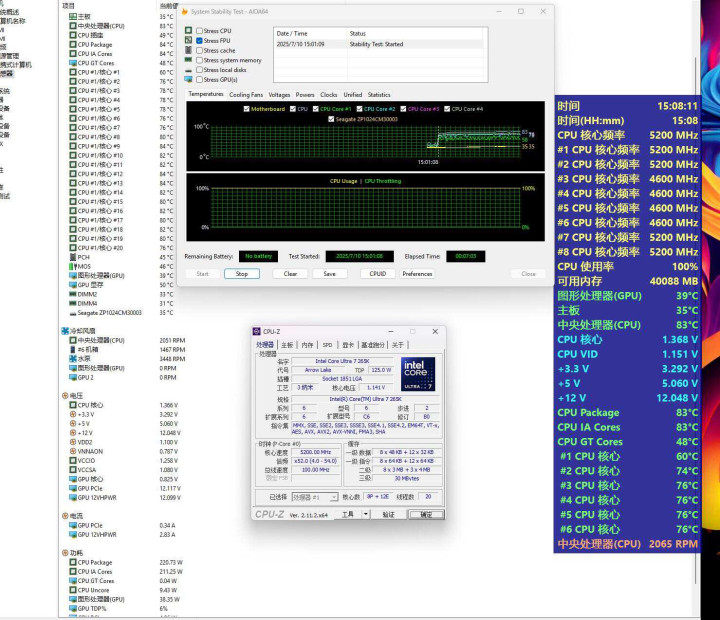Screen dimensions: 720x620
Task: Open the processor selection dropdown in CPU-Z
Action: tap(313, 496)
